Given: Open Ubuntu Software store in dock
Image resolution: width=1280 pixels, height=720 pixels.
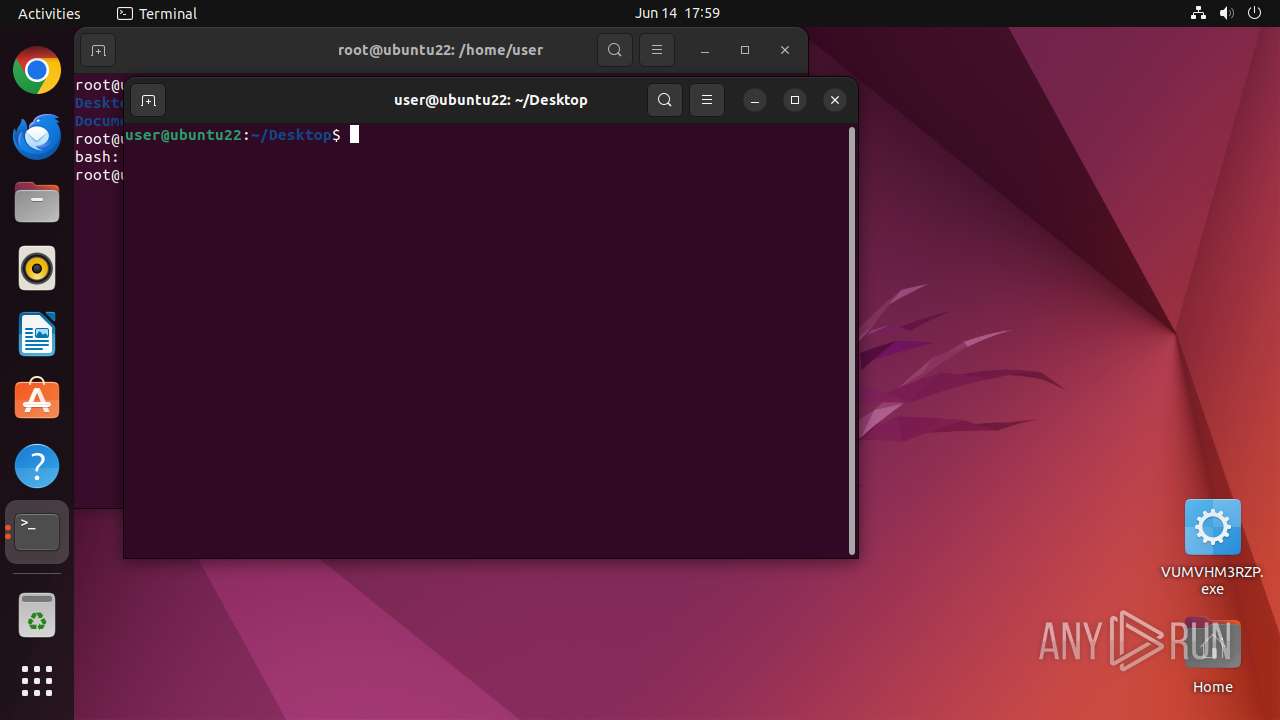Looking at the screenshot, I should pos(37,400).
